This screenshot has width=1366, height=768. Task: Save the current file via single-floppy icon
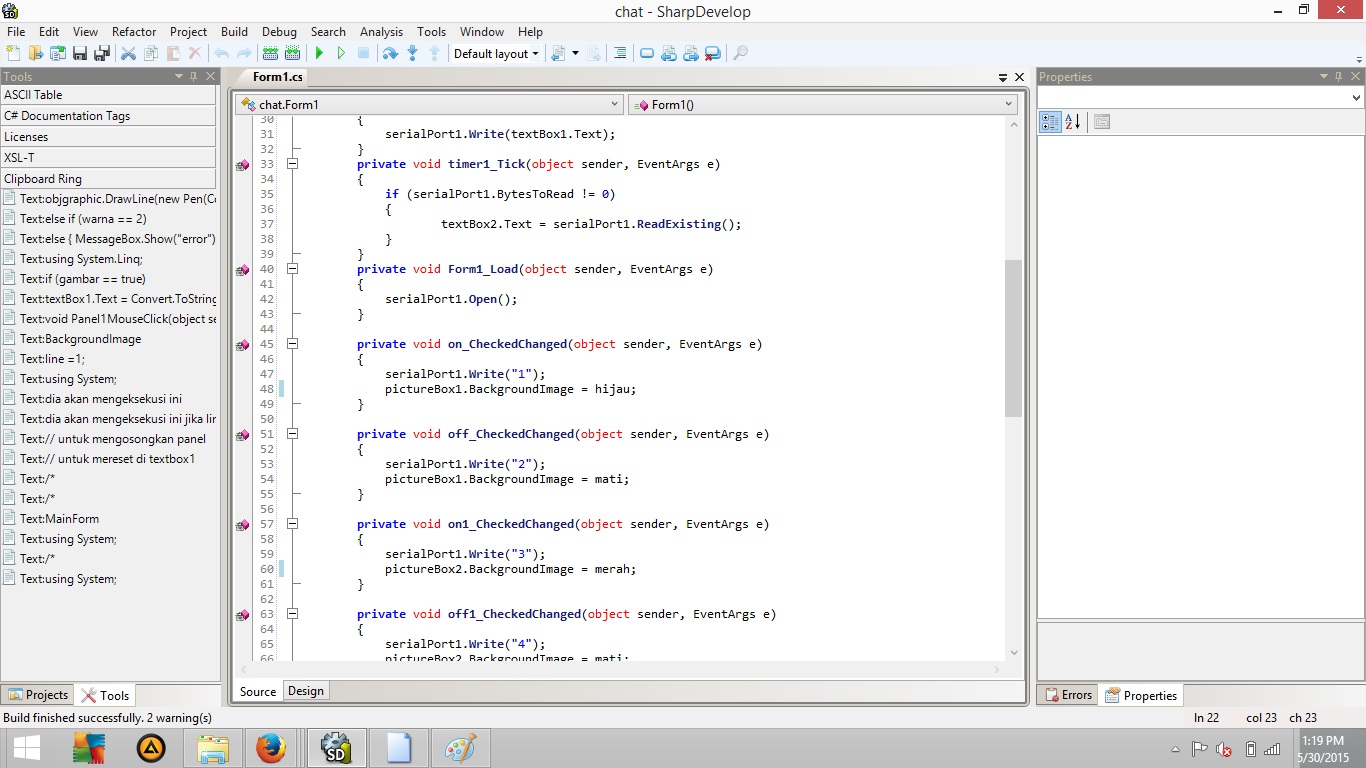tap(80, 53)
